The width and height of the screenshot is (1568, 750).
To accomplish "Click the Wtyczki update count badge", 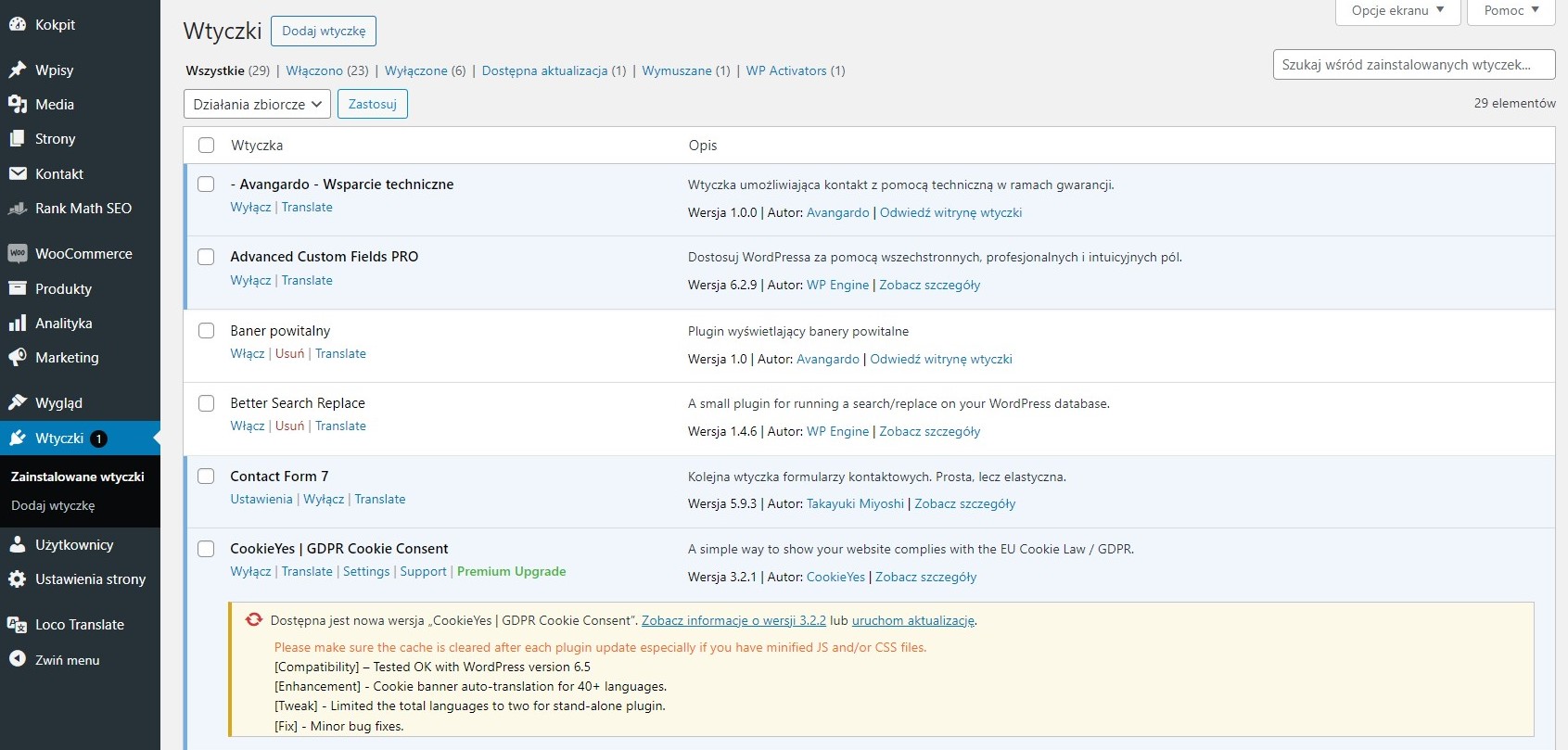I will 98,439.
